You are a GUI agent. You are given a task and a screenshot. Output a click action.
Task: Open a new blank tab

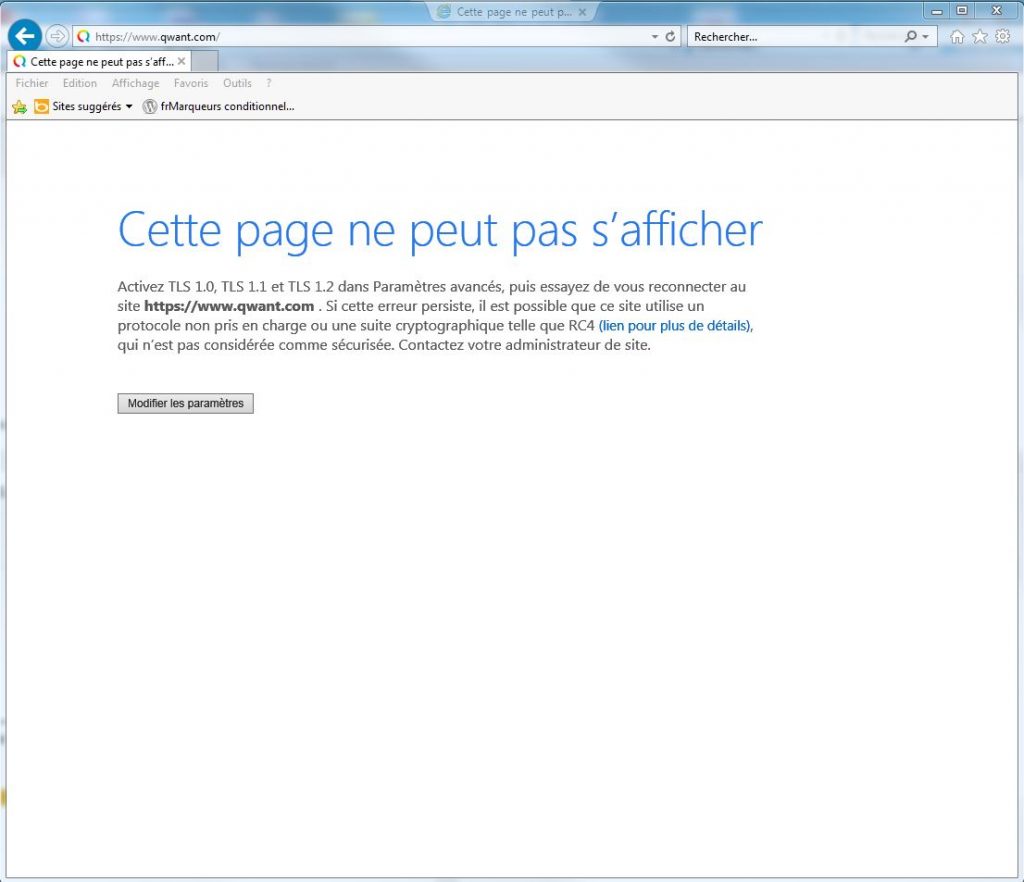tap(204, 61)
